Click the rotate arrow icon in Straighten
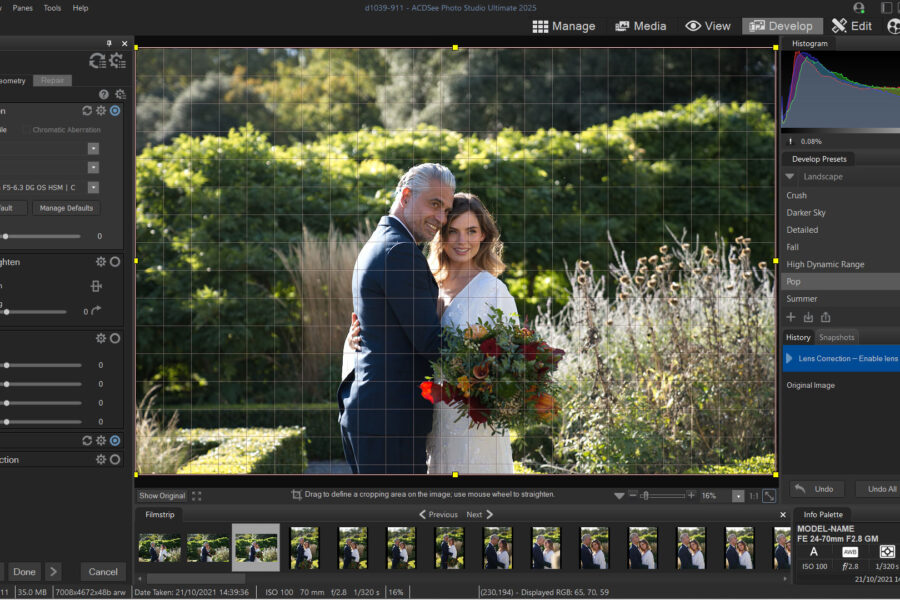The image size is (900, 600). [96, 311]
